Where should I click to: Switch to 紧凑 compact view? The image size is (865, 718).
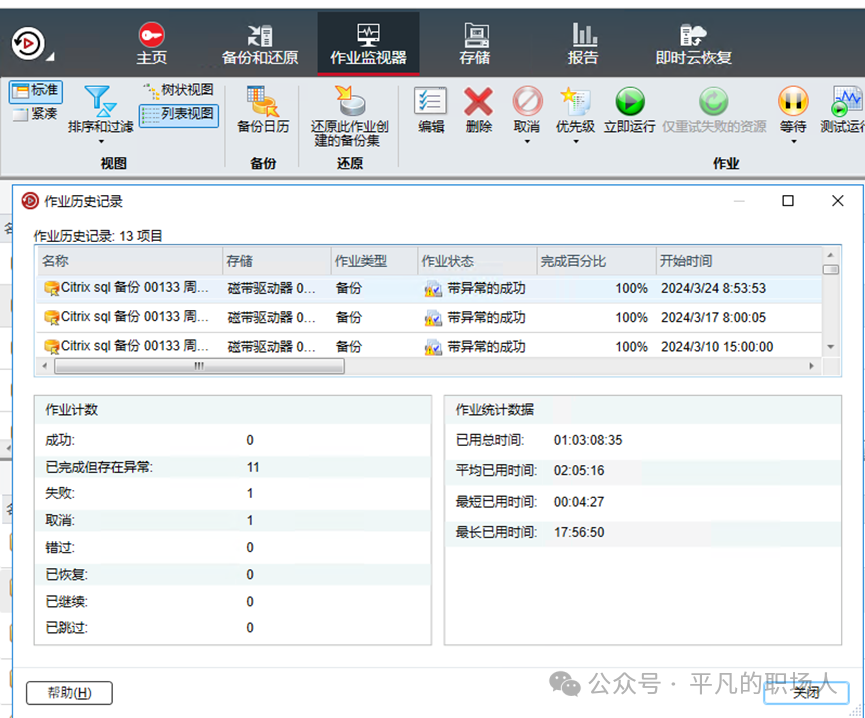click(35, 114)
